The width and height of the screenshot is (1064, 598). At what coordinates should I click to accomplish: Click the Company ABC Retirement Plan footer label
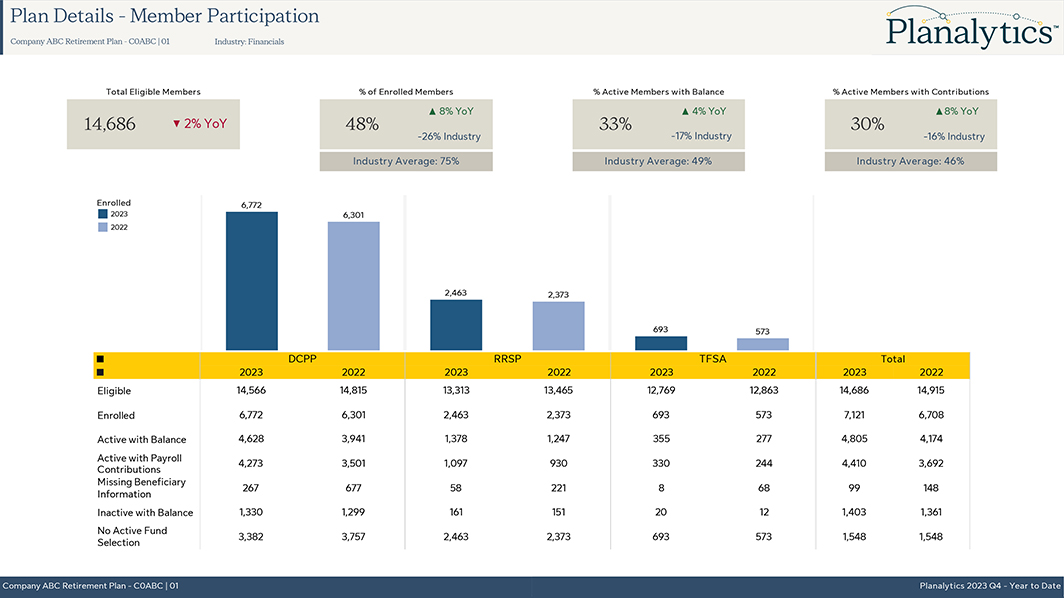pyautogui.click(x=90, y=586)
